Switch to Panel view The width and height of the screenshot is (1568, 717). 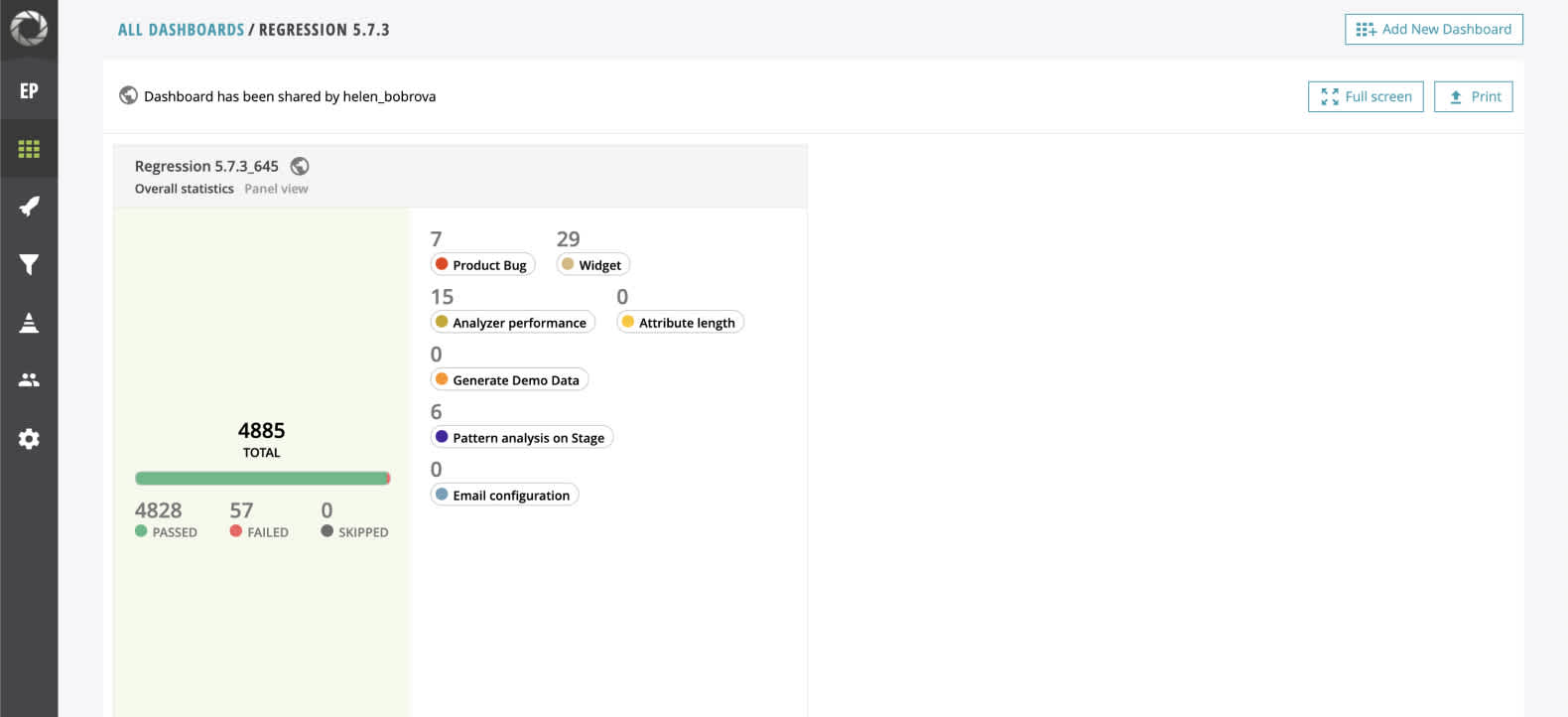click(276, 188)
